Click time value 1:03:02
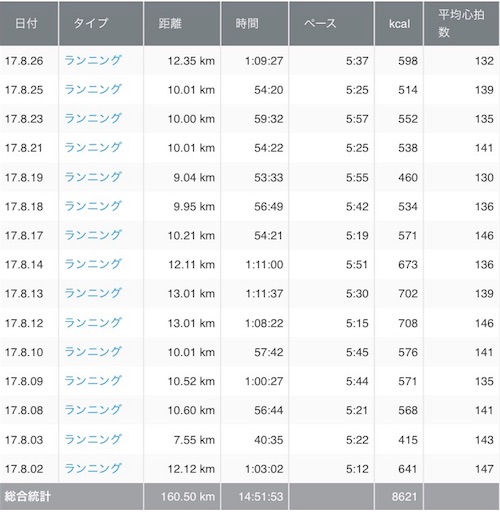This screenshot has height=512, width=500. click(264, 469)
